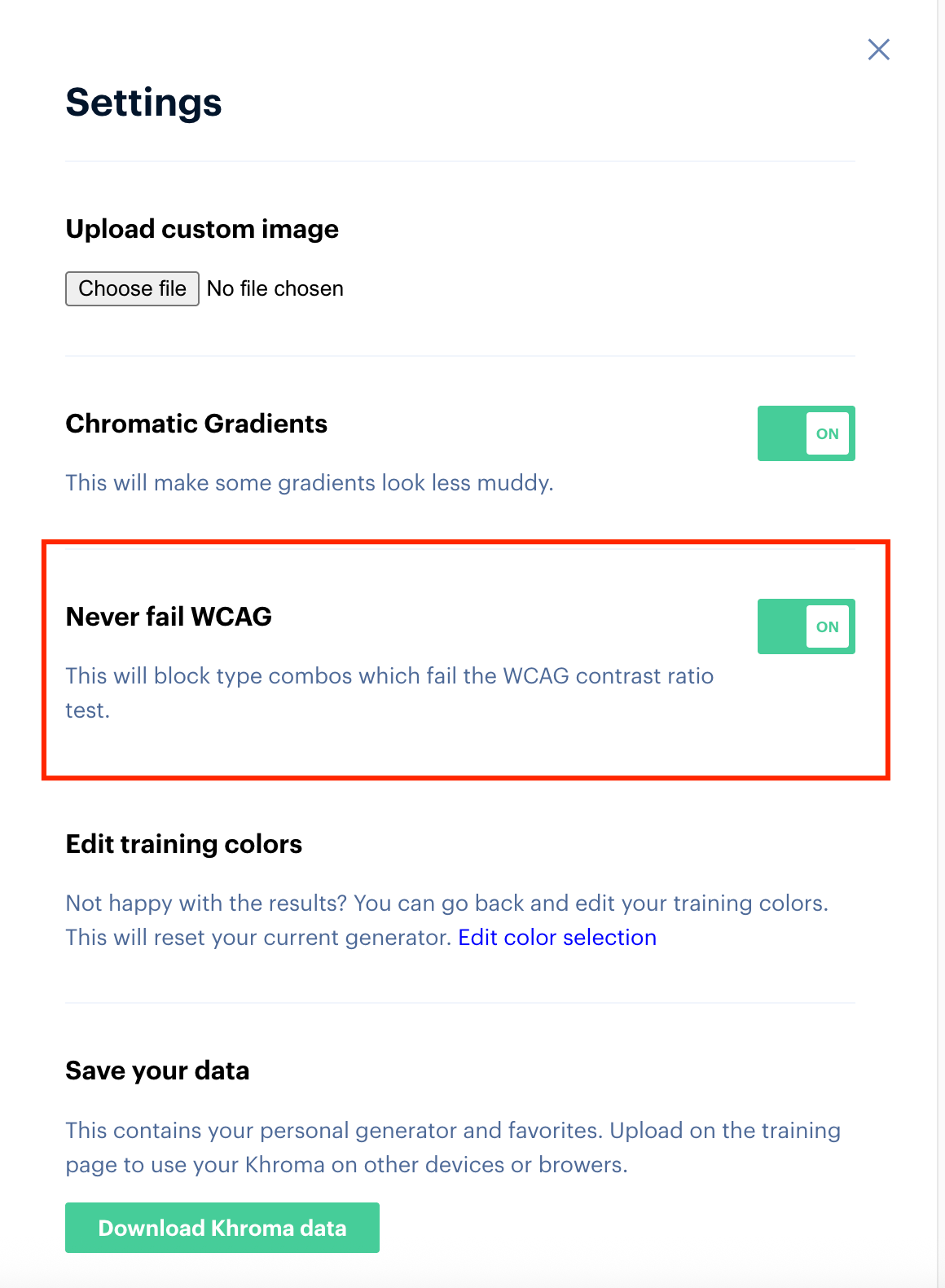Click the Never fail WCAG heading
The width and height of the screenshot is (945, 1288).
point(169,617)
